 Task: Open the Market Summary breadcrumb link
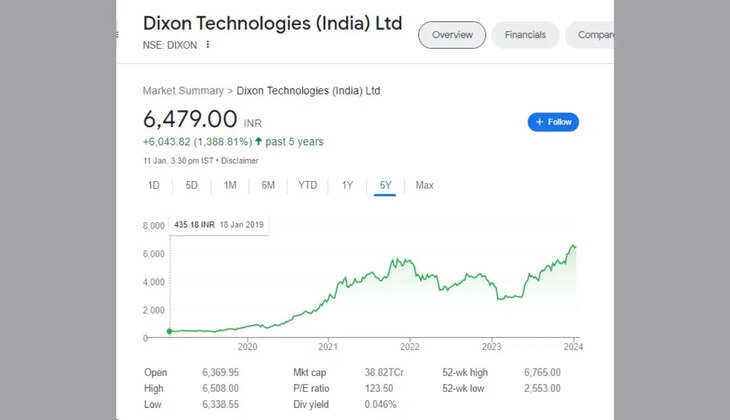click(x=183, y=91)
